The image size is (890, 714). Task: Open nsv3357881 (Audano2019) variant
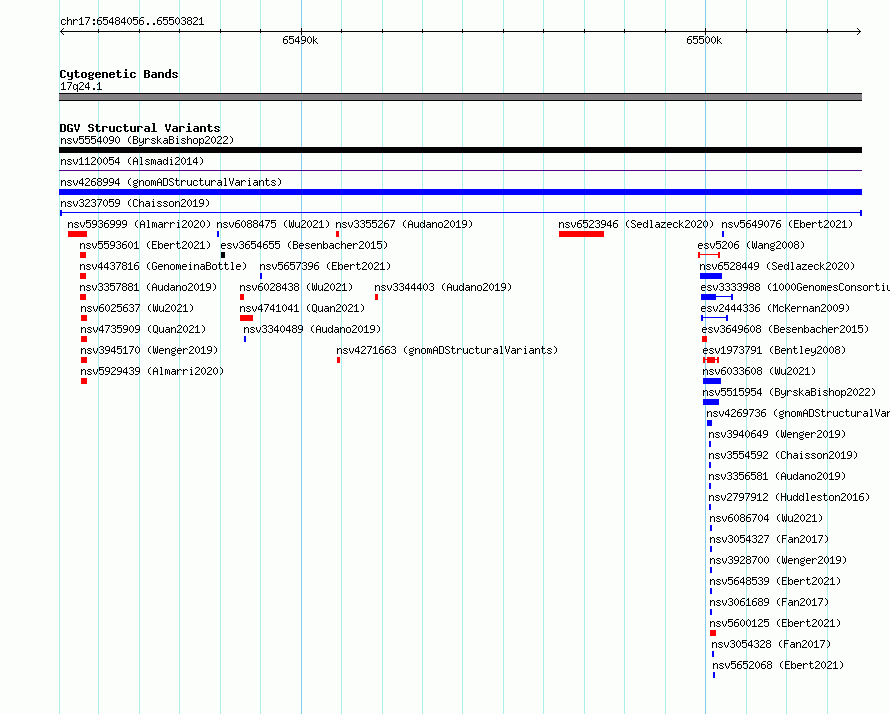click(x=148, y=287)
